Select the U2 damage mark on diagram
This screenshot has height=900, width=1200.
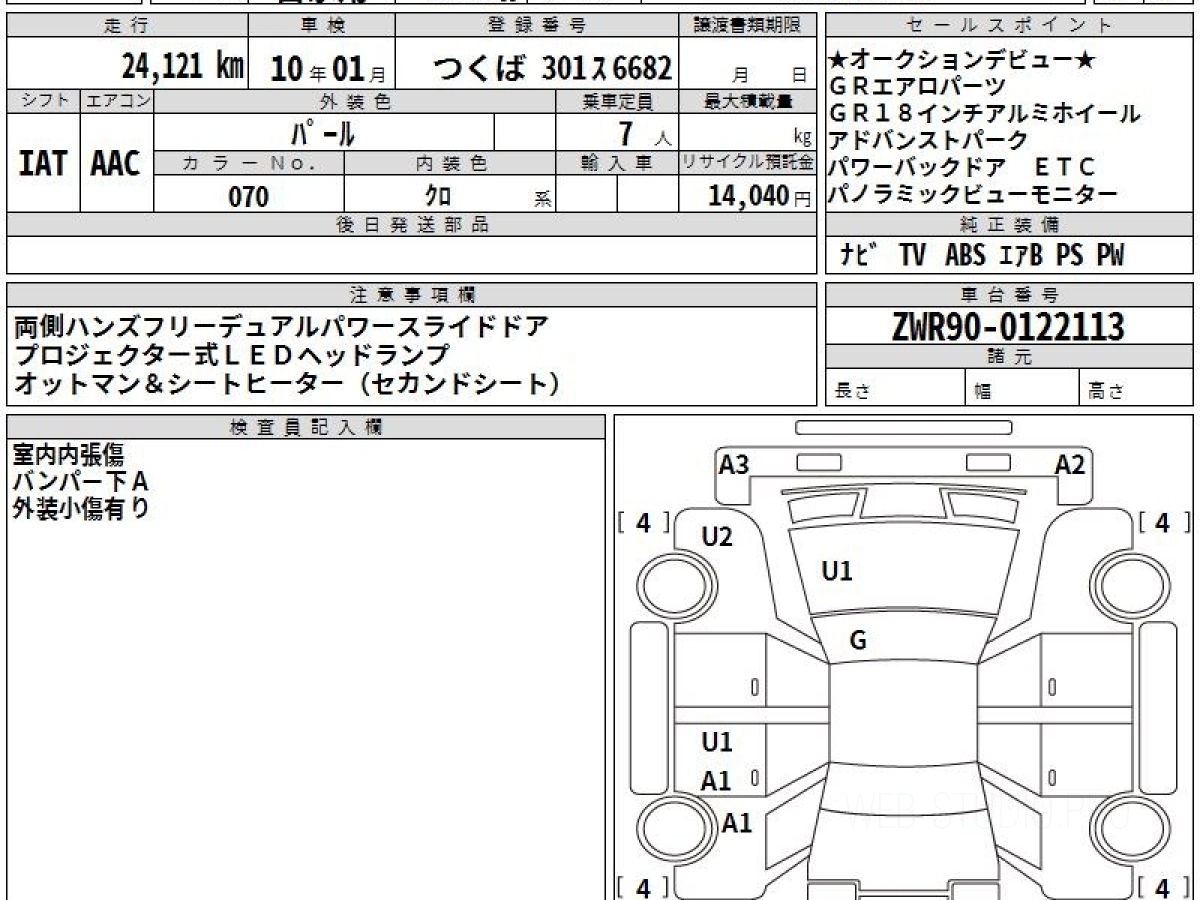click(717, 537)
